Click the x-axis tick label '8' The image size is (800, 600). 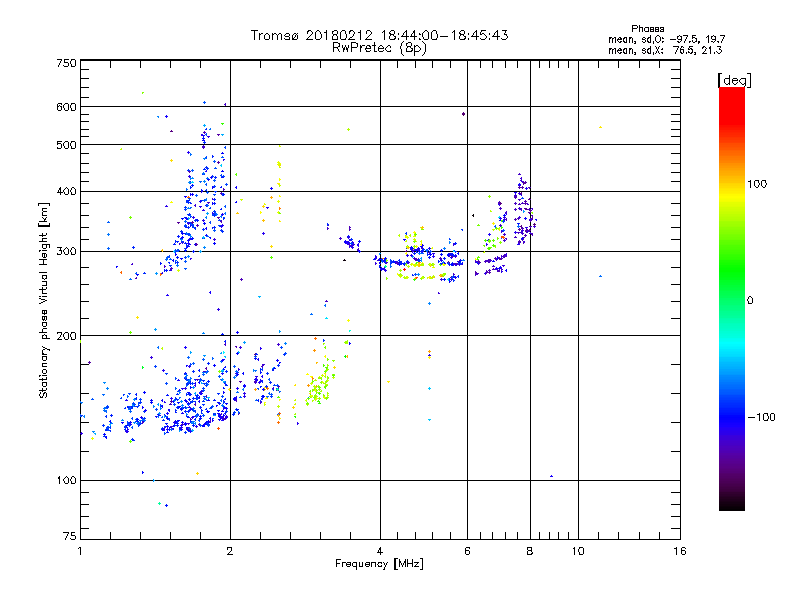tap(530, 551)
